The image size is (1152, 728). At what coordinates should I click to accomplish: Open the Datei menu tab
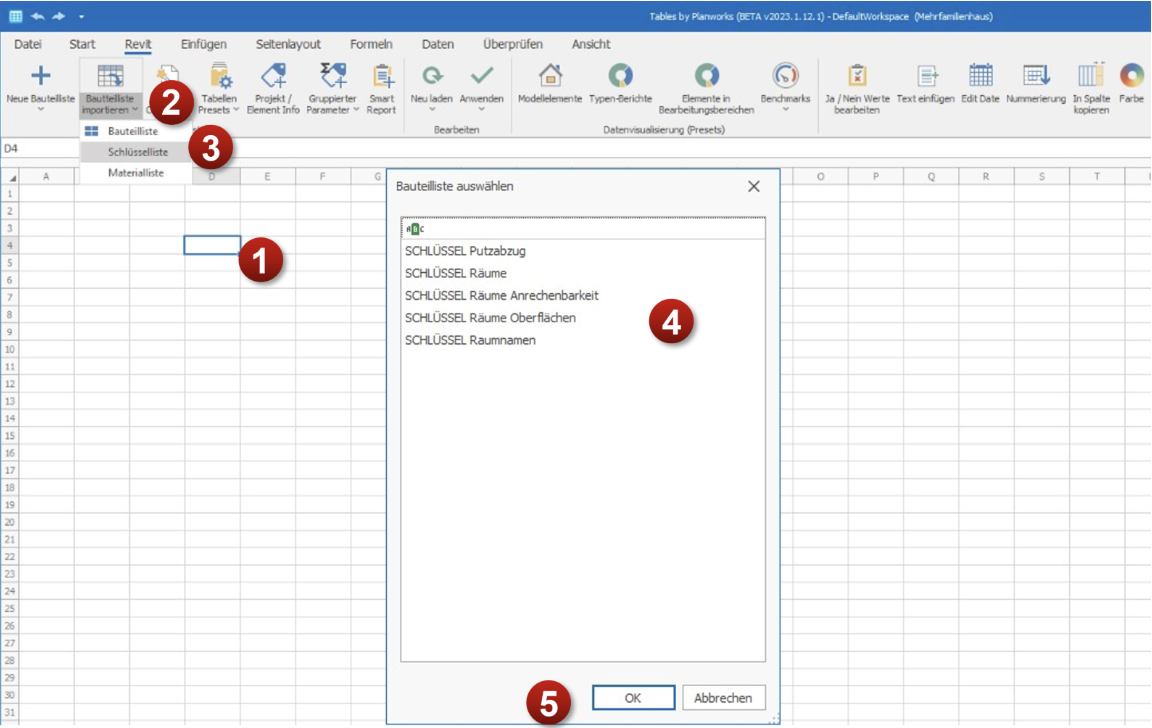point(28,44)
